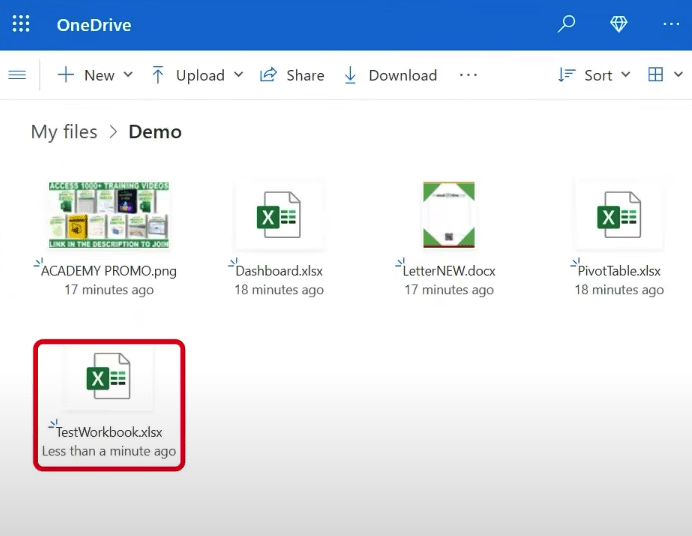Click the tiles view grid icon
This screenshot has width=692, height=536.
click(655, 75)
